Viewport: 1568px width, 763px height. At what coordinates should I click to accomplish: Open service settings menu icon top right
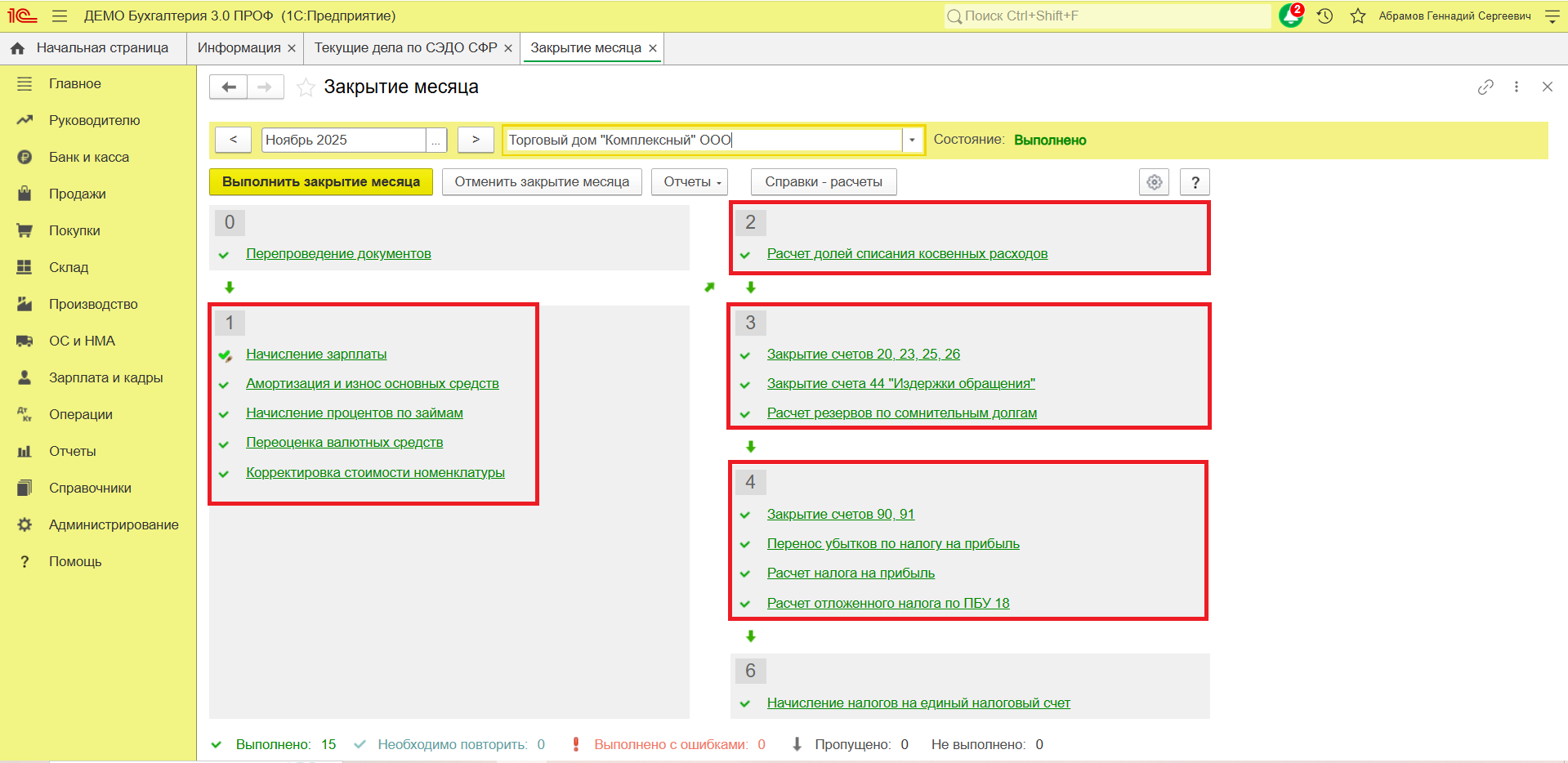[1552, 16]
